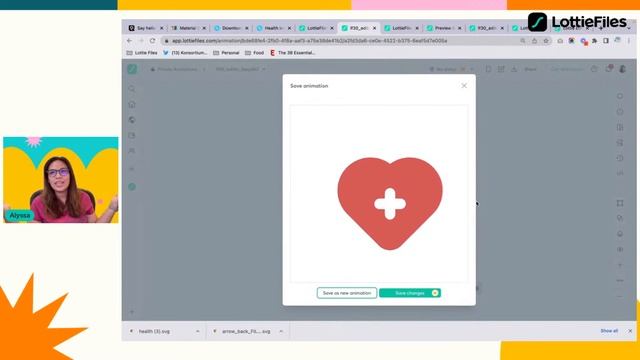Toggle the browser side panel icon
640x360 pixels.
pos(606,41)
